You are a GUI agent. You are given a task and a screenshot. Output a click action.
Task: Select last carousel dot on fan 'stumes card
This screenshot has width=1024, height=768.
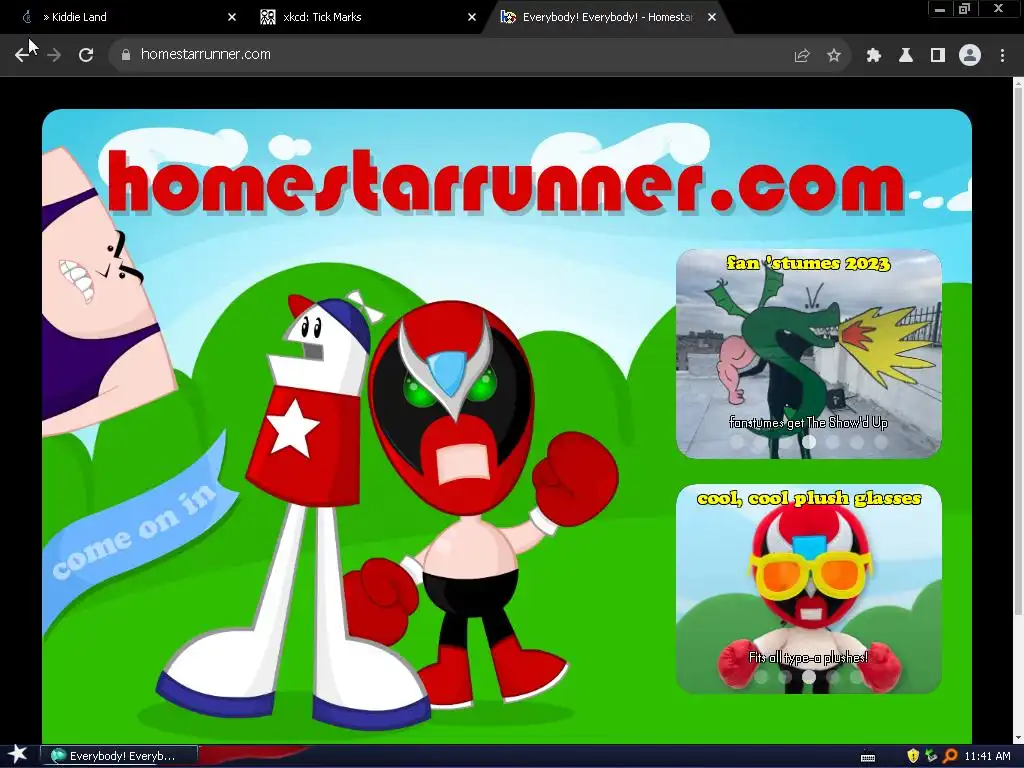click(x=881, y=442)
